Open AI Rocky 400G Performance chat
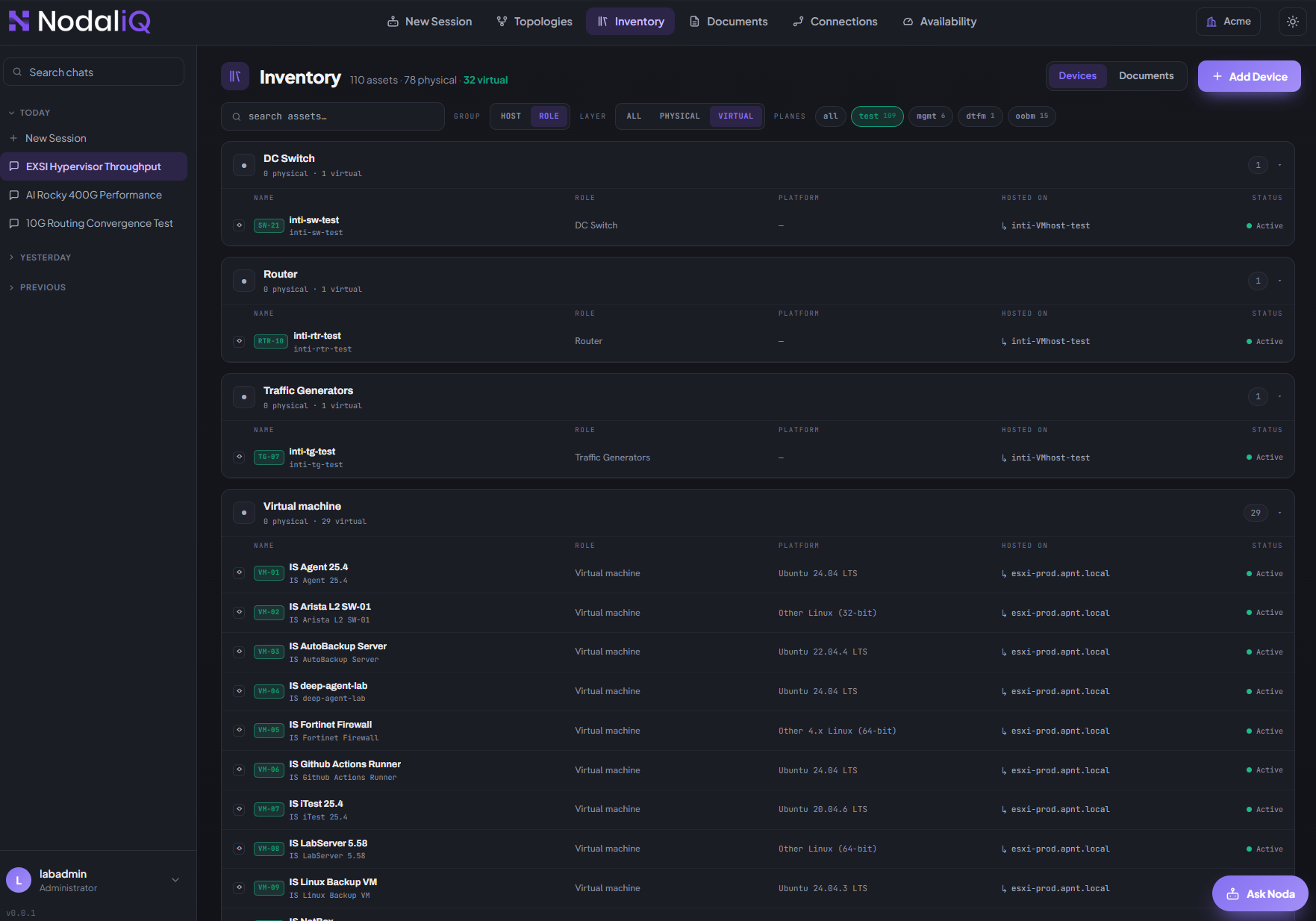Image resolution: width=1316 pixels, height=921 pixels. 94,195
